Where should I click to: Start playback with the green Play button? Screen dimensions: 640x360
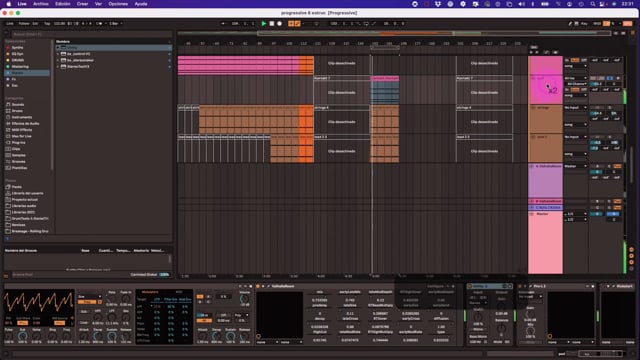tap(264, 24)
